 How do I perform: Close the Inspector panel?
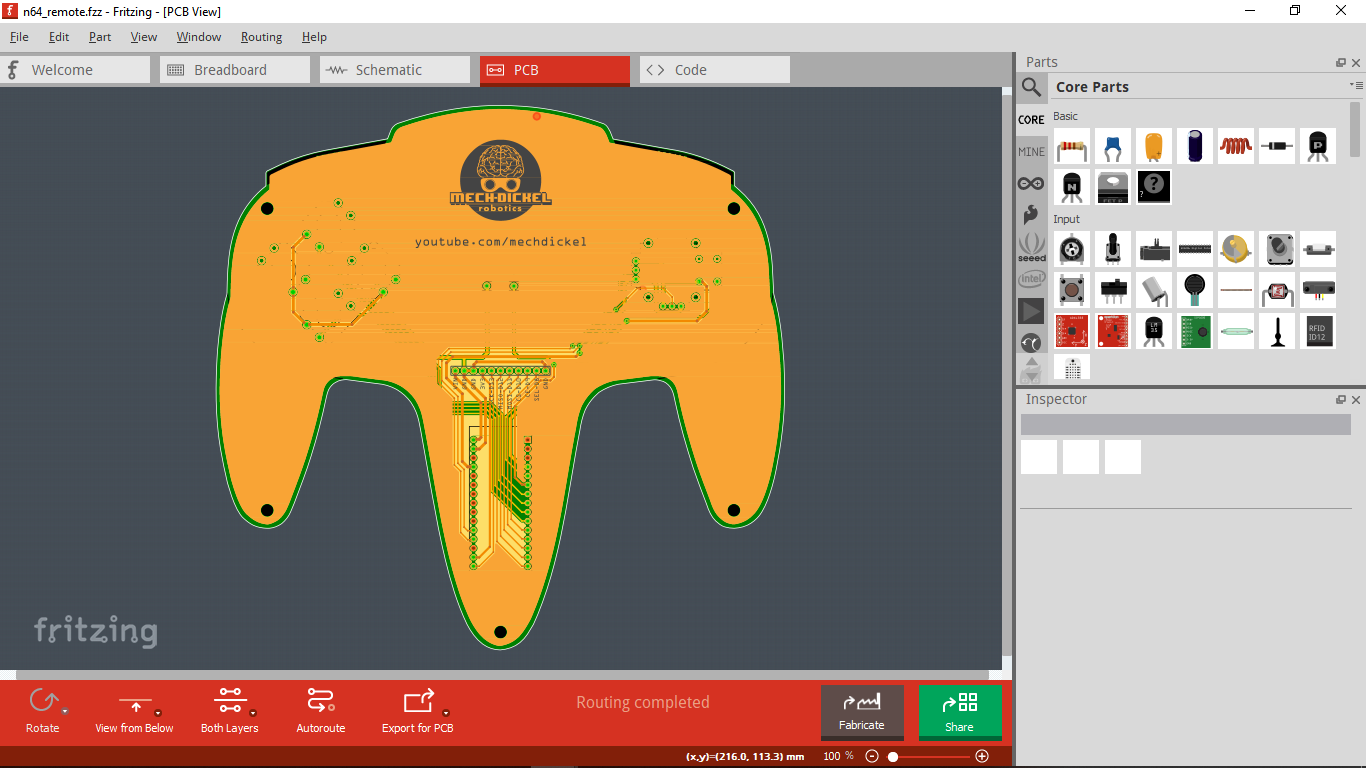[x=1356, y=400]
